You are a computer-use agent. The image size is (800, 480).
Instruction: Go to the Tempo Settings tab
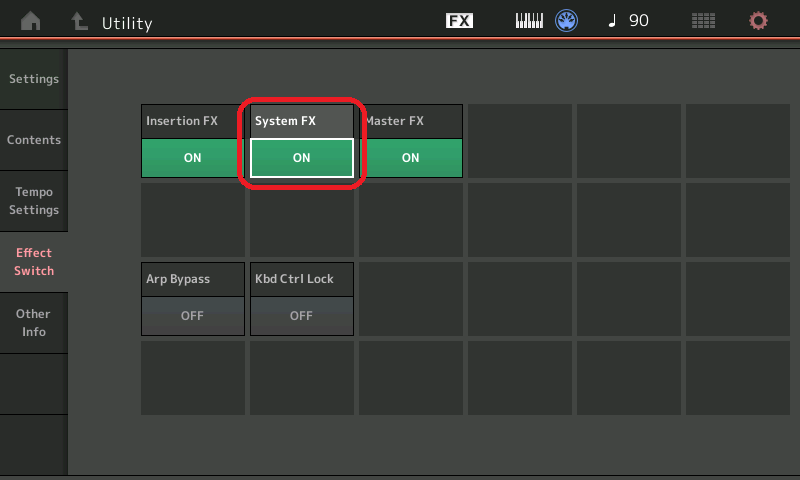point(34,201)
